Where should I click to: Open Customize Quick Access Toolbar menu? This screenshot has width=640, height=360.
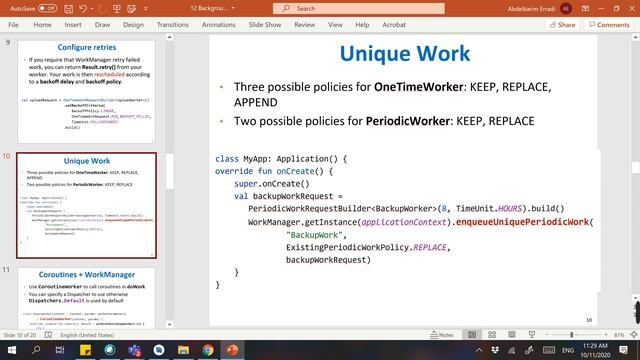(146, 9)
